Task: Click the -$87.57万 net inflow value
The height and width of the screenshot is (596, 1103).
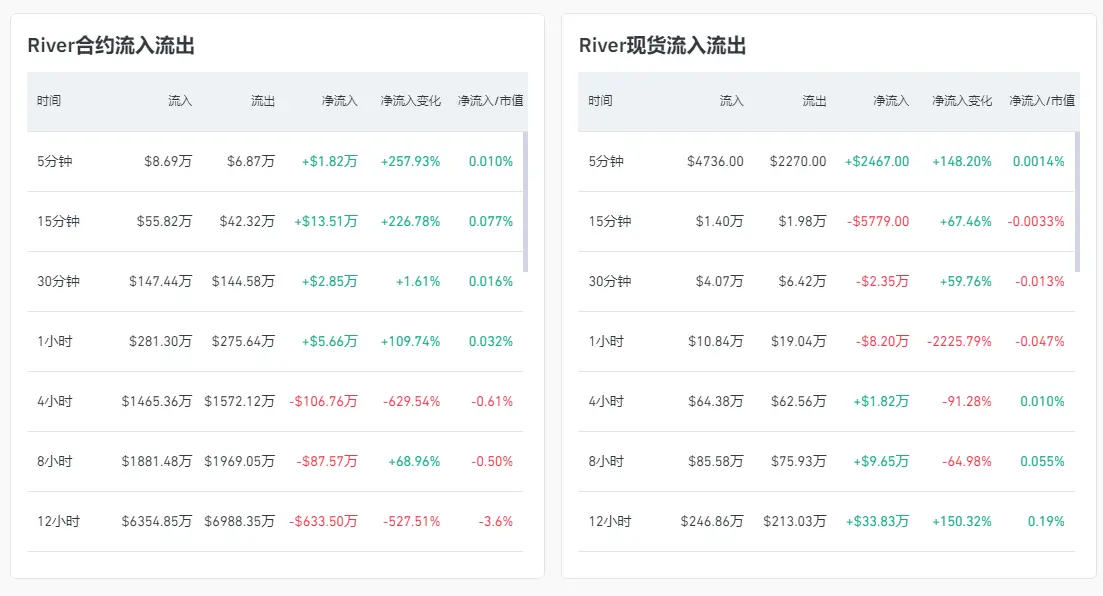Action: pos(327,462)
